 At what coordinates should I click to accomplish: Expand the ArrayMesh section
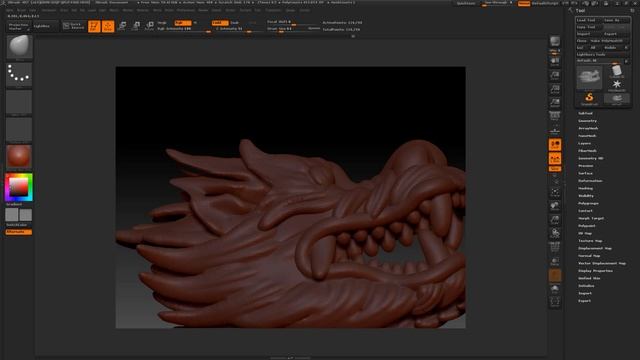coord(588,129)
